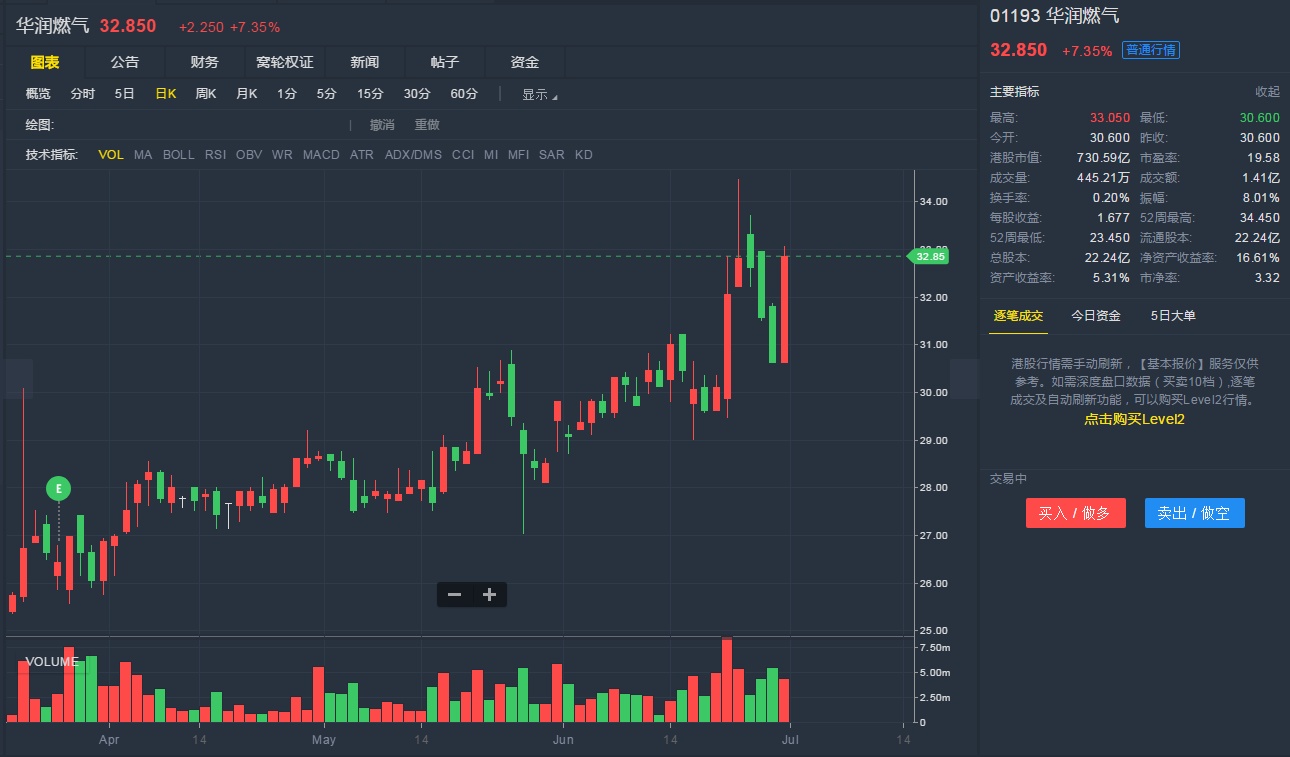Zoom out the chart with minus icon
1290x757 pixels.
(454, 595)
